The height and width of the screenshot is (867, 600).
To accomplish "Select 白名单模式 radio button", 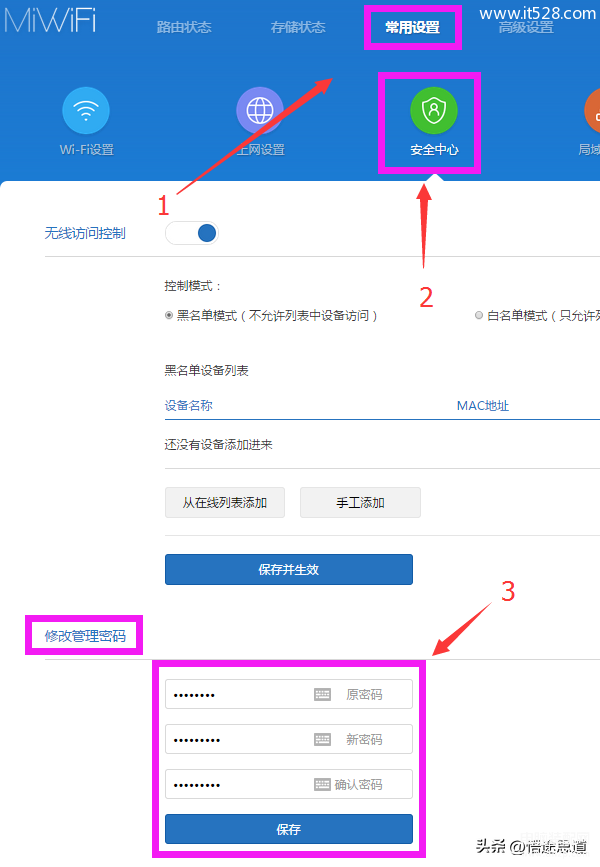I will pos(479,315).
